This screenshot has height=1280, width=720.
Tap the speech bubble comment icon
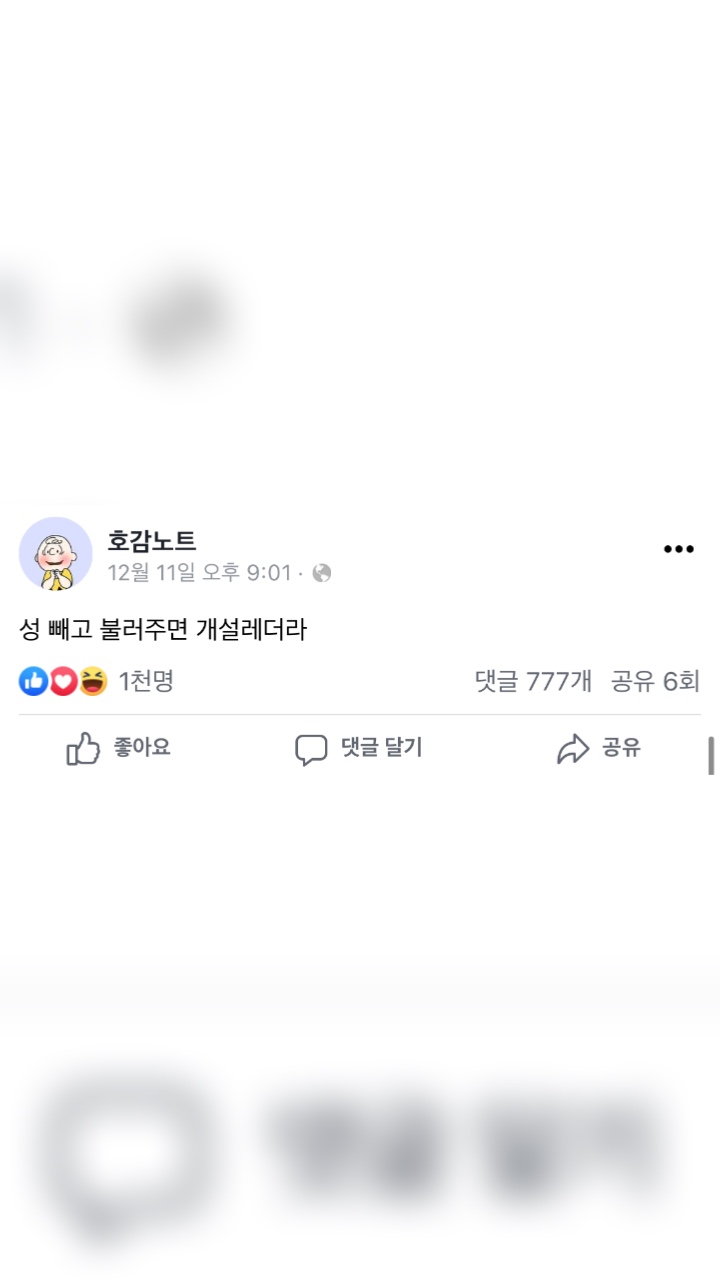pyautogui.click(x=311, y=750)
